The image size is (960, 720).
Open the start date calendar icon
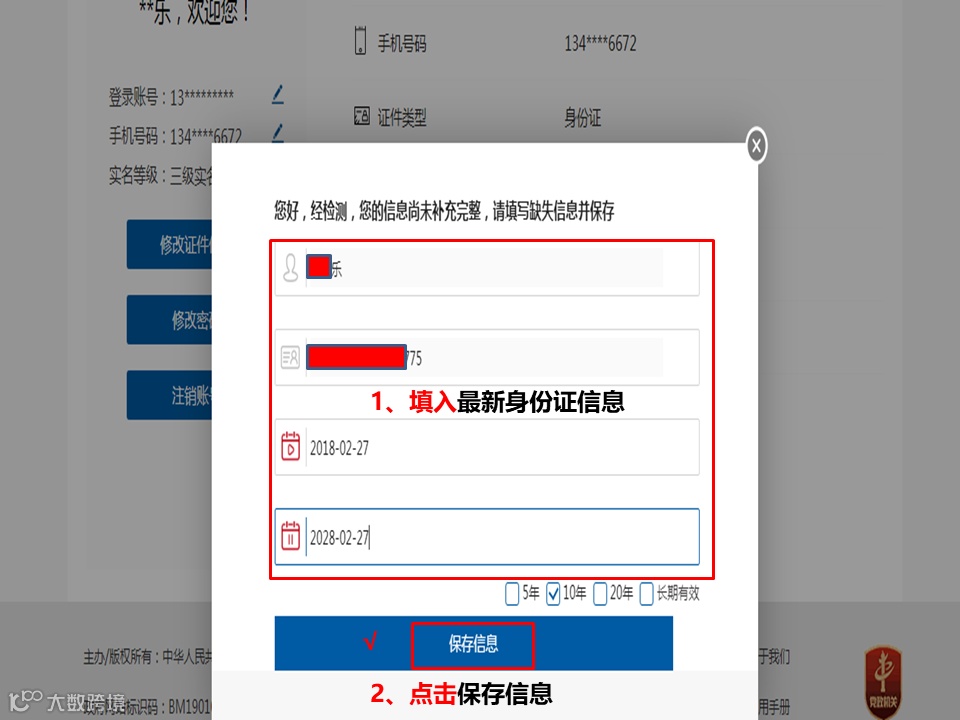pos(290,446)
